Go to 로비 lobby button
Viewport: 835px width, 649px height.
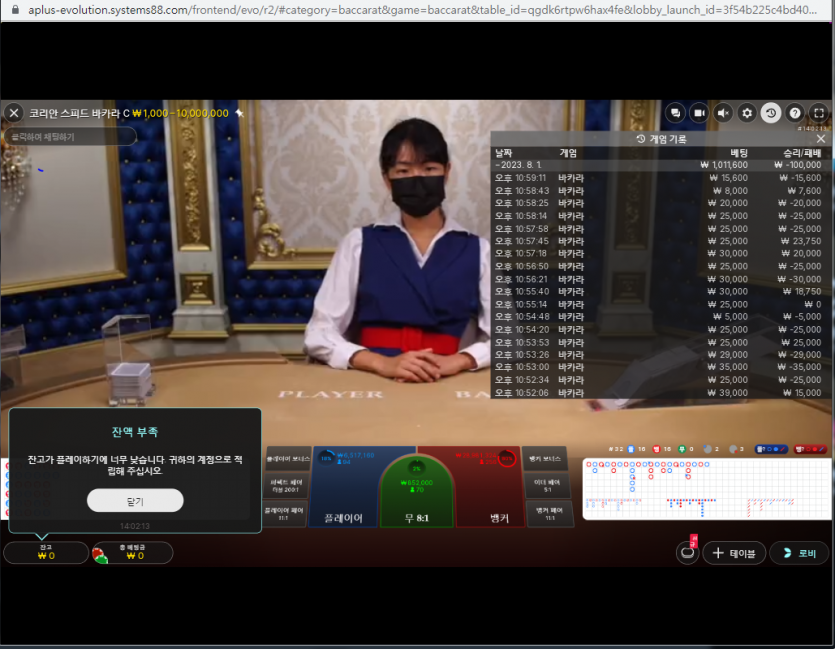tap(800, 553)
